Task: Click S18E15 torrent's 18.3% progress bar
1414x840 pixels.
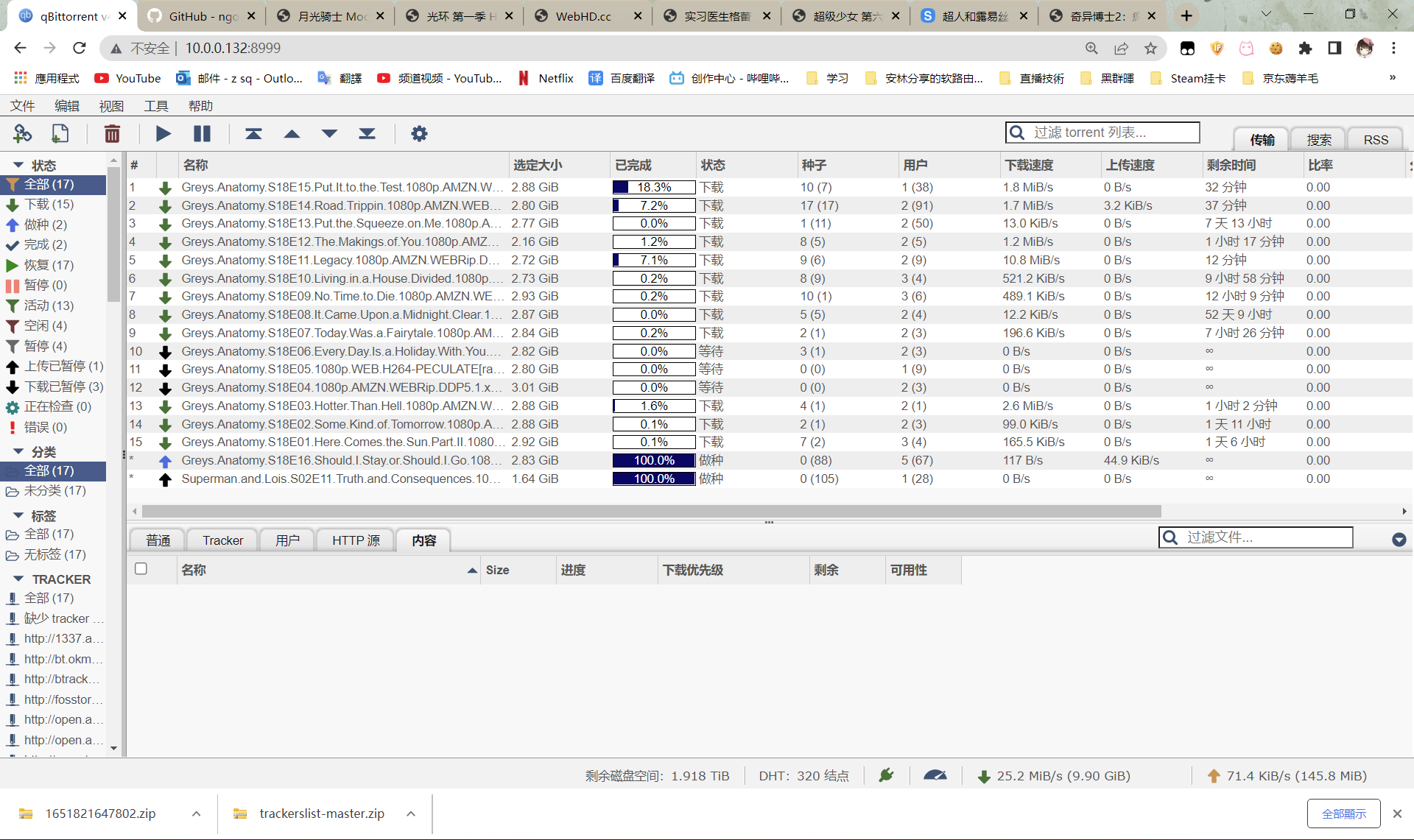Action: (x=654, y=187)
